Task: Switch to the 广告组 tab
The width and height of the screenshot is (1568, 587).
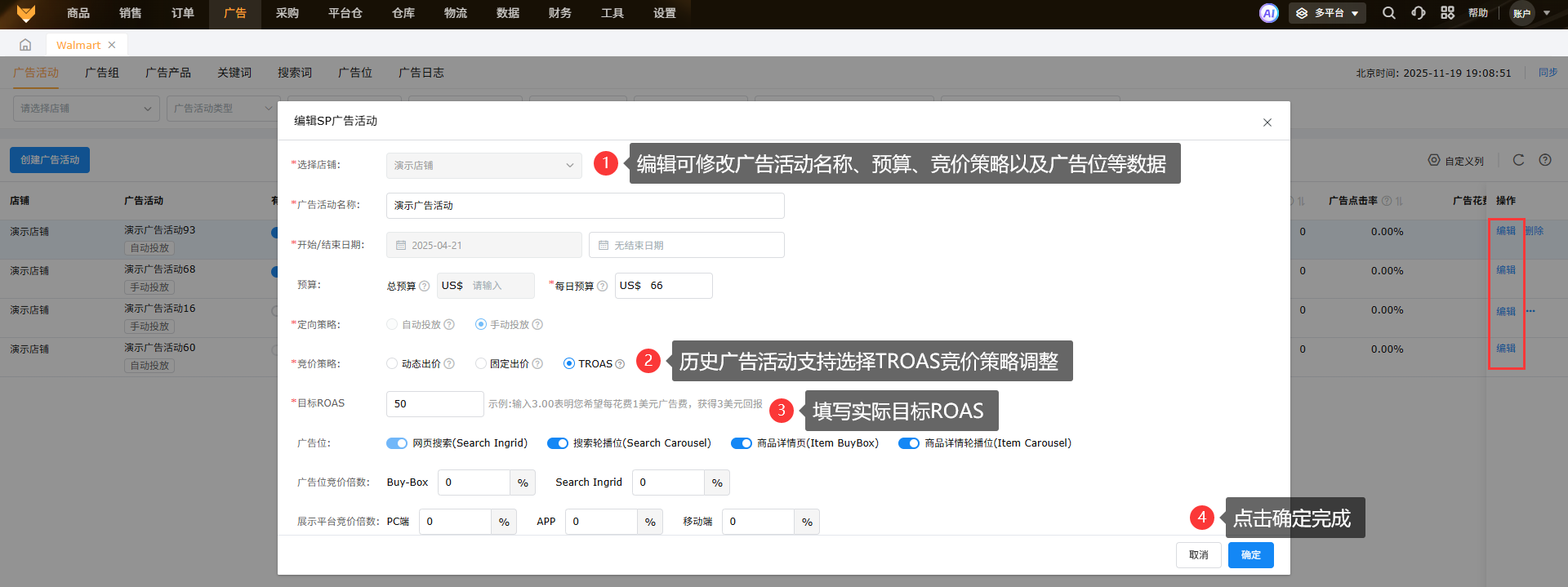Action: tap(102, 73)
